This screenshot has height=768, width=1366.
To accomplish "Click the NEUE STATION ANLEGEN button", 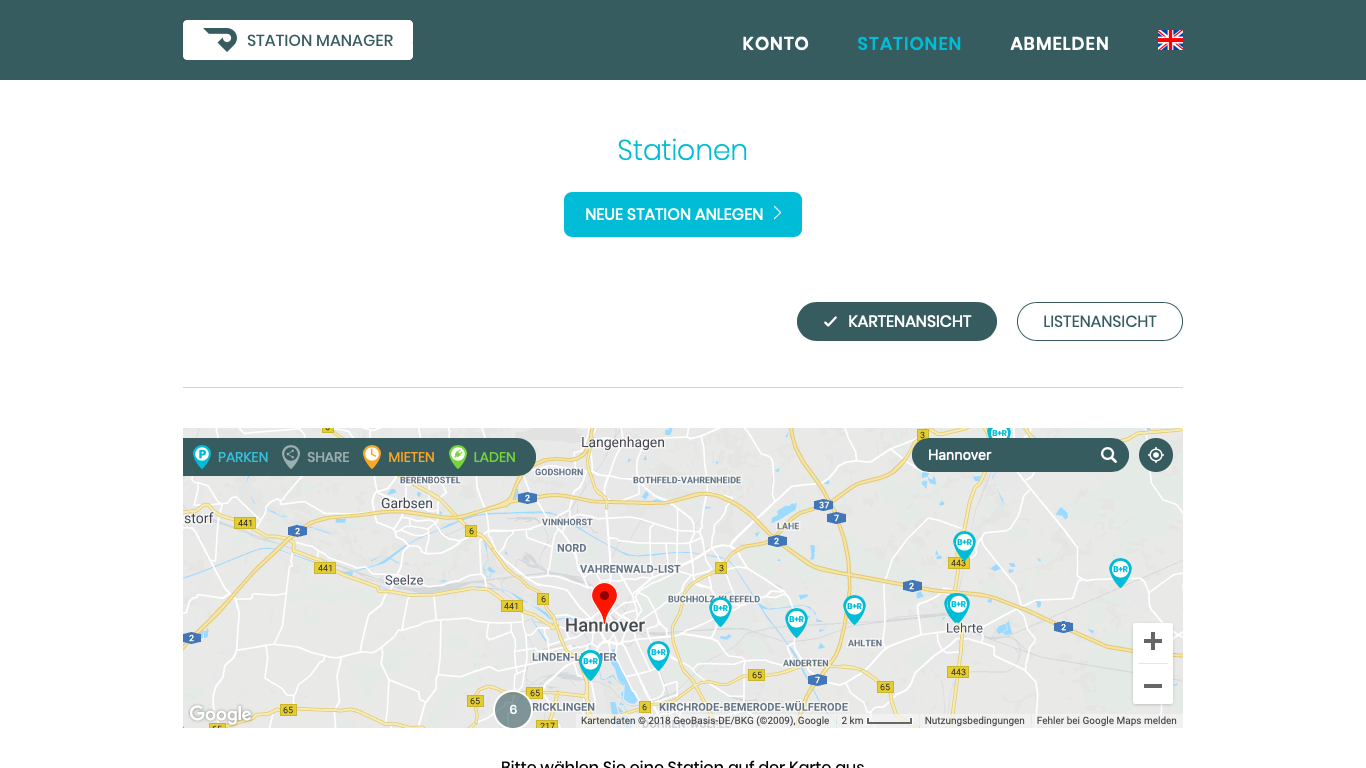I will coord(683,214).
